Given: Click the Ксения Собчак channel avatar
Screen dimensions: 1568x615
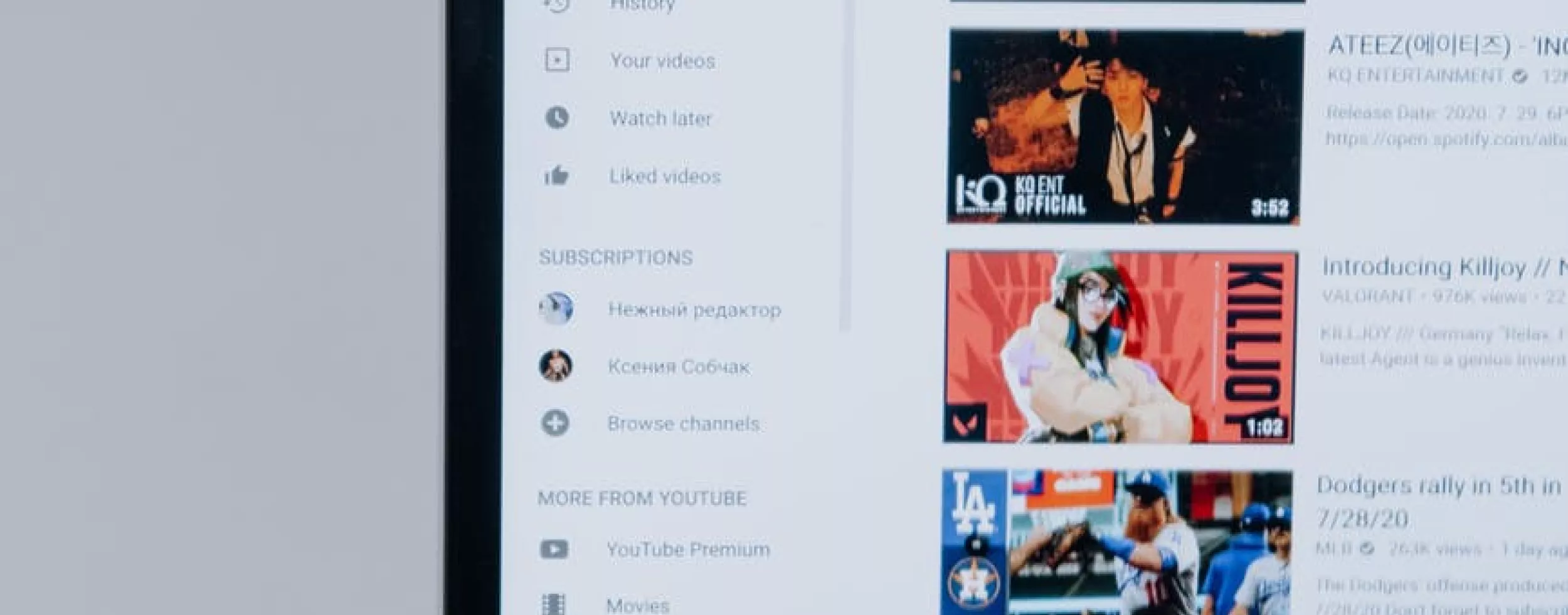Looking at the screenshot, I should pos(556,366).
